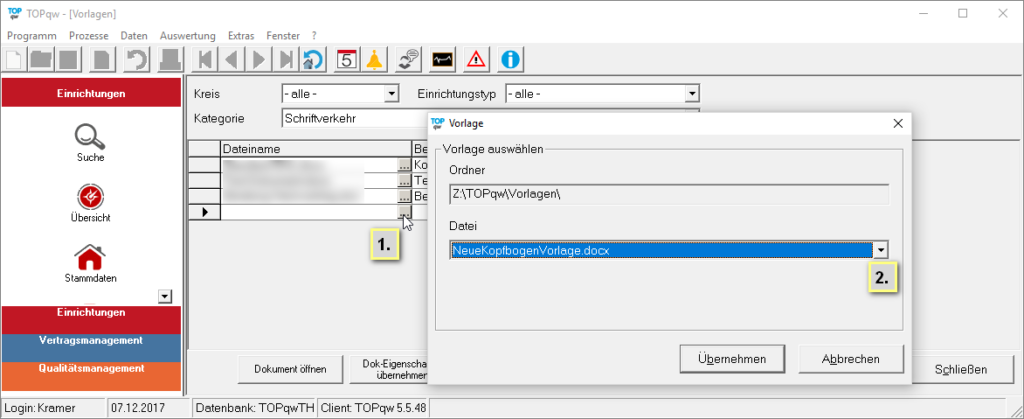Click the calendar icon in toolbar
Viewport: 1024px width, 419px height.
[x=346, y=59]
